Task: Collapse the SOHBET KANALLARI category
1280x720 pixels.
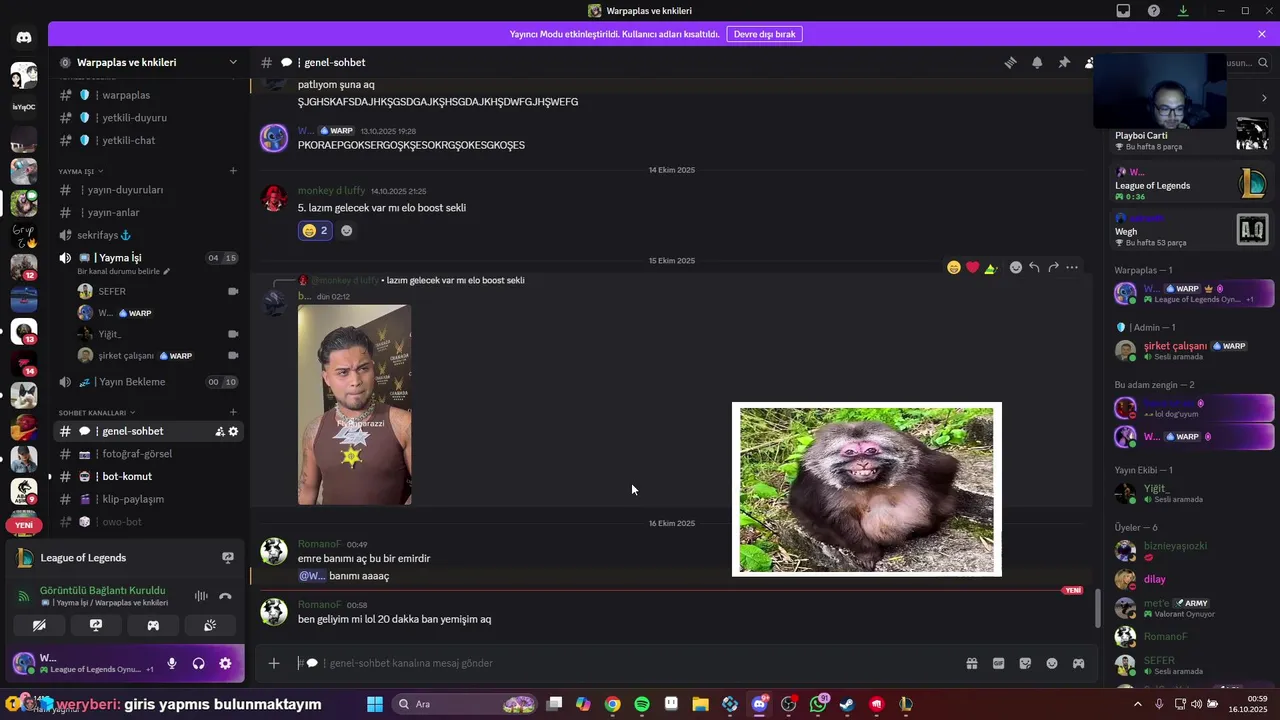Action: [x=96, y=413]
